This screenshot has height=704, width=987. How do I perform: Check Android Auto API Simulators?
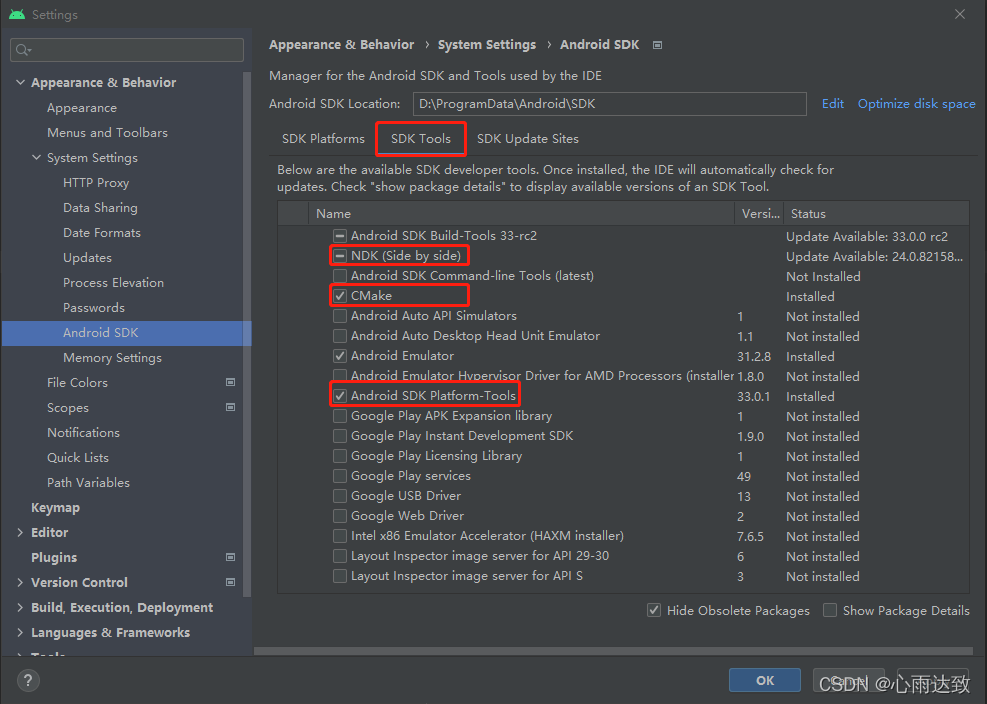click(x=340, y=315)
